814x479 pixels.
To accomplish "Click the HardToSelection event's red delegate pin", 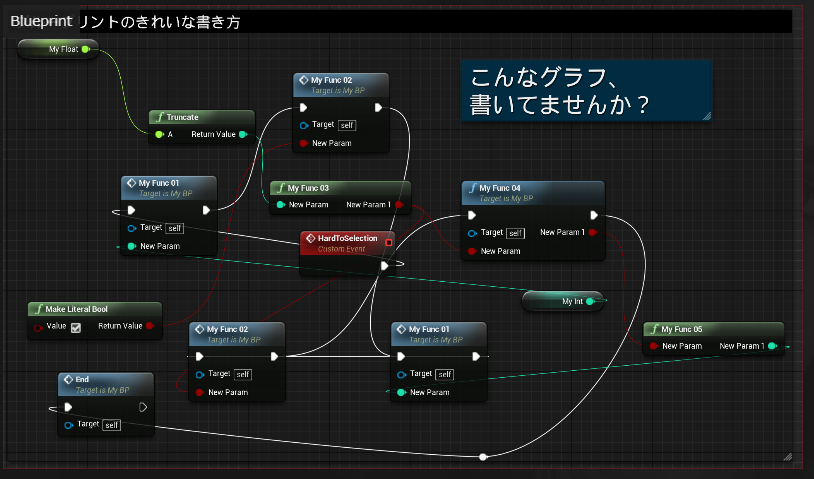I will tap(388, 242).
